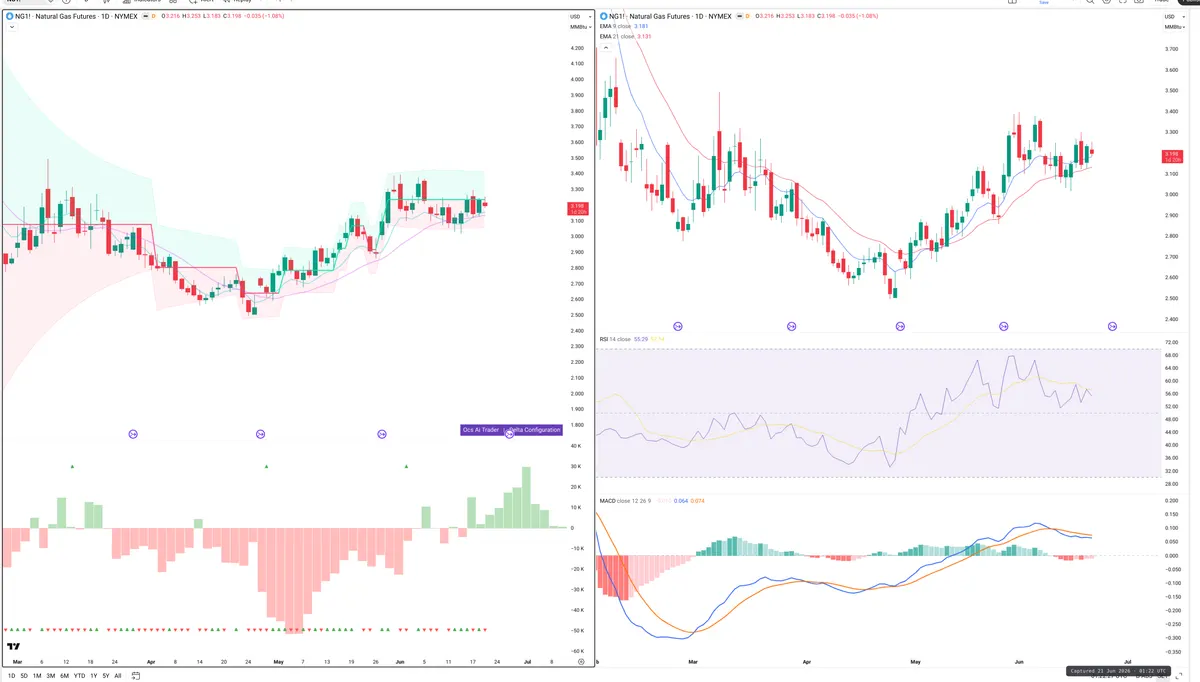1200x682 pixels.
Task: Select the 5D date range
Action: click(x=24, y=676)
